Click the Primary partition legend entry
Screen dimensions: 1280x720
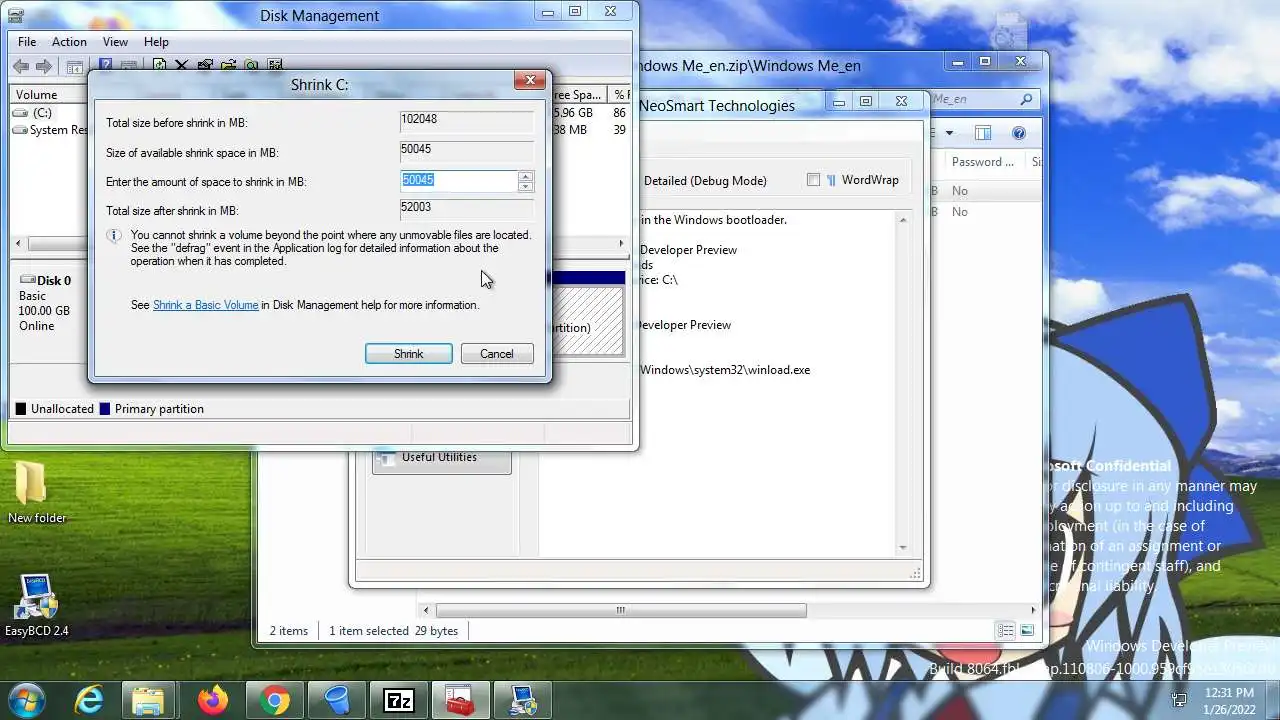[x=151, y=409]
